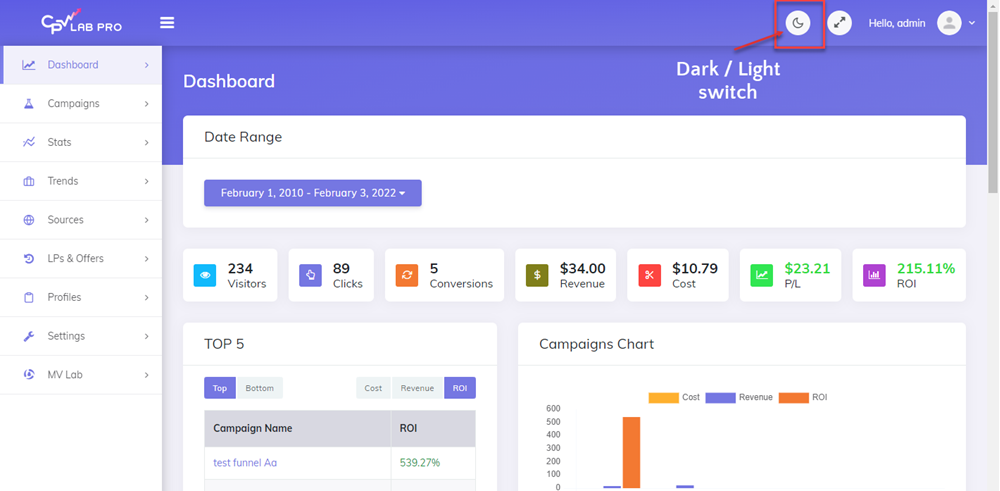Open the LPs & Offers menu

coord(81,259)
